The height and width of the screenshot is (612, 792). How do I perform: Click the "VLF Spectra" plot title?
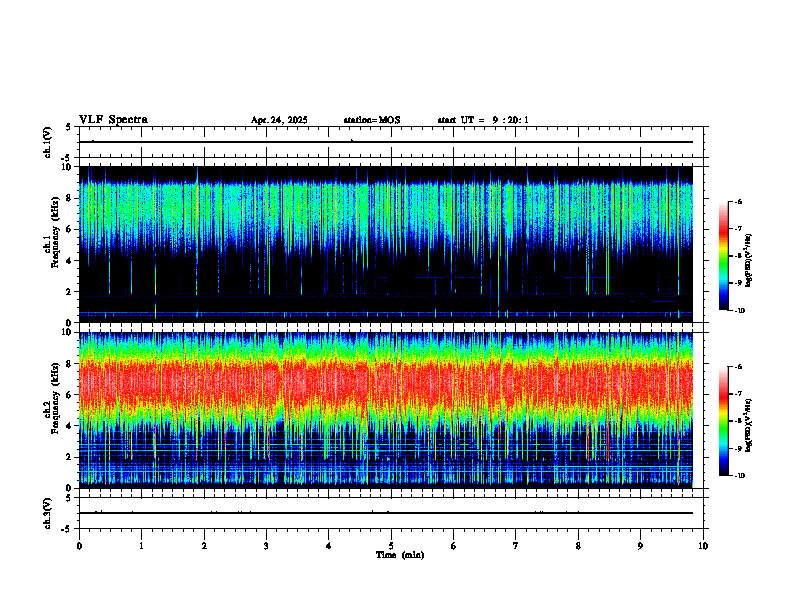tap(113, 120)
